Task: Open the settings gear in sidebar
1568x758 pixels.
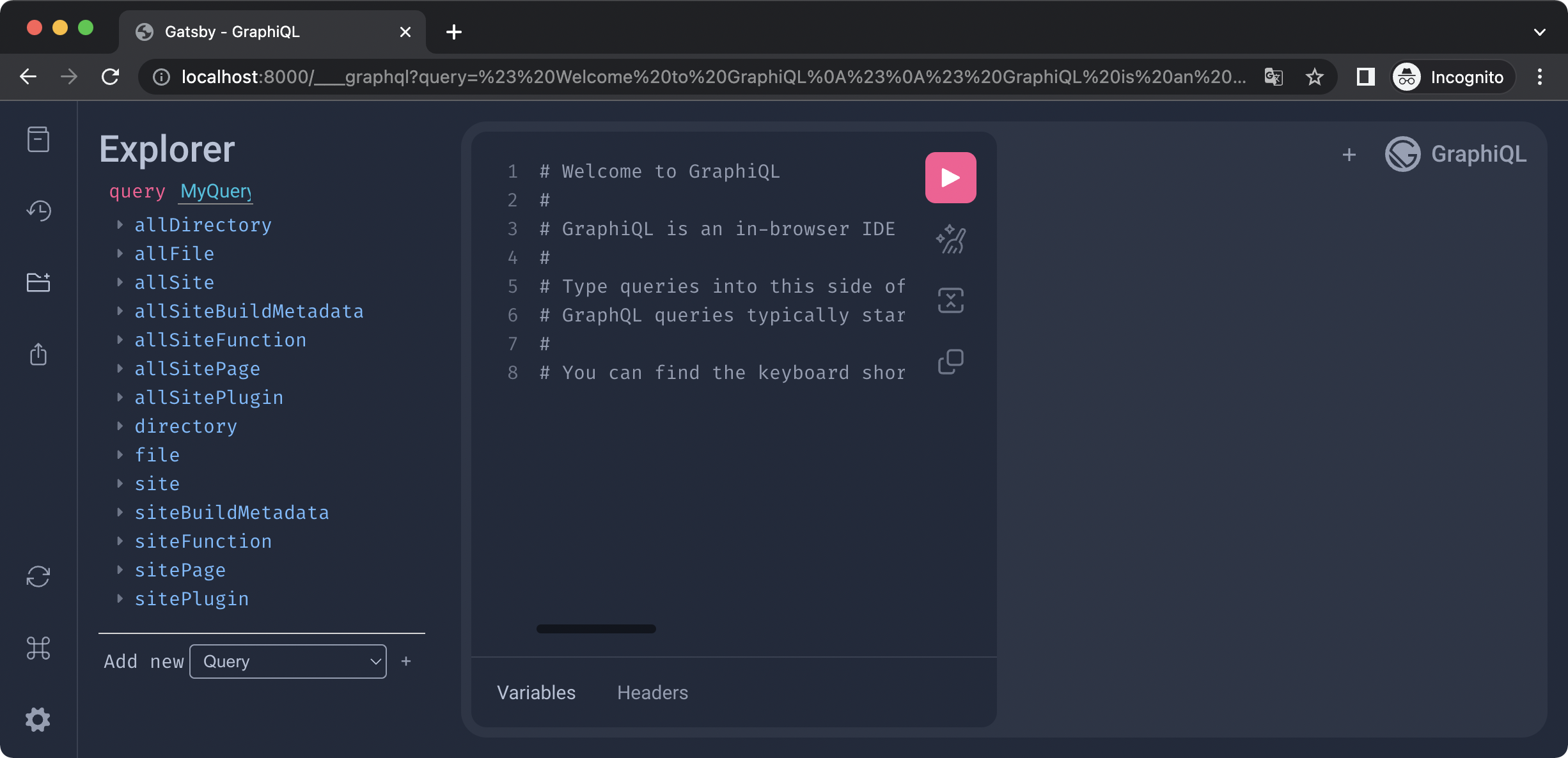Action: pyautogui.click(x=38, y=720)
